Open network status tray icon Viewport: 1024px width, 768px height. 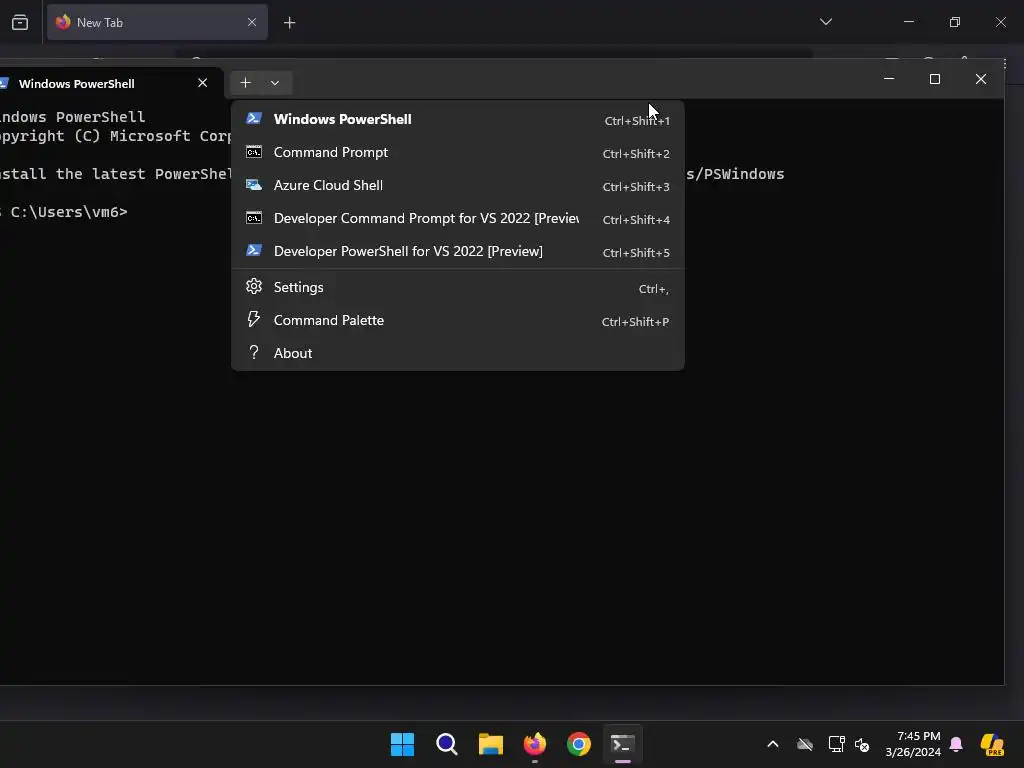coord(837,744)
